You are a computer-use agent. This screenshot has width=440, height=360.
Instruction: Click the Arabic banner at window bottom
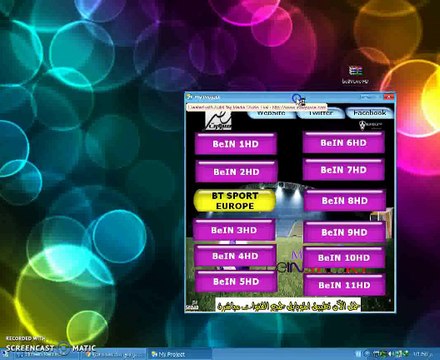(x=288, y=304)
